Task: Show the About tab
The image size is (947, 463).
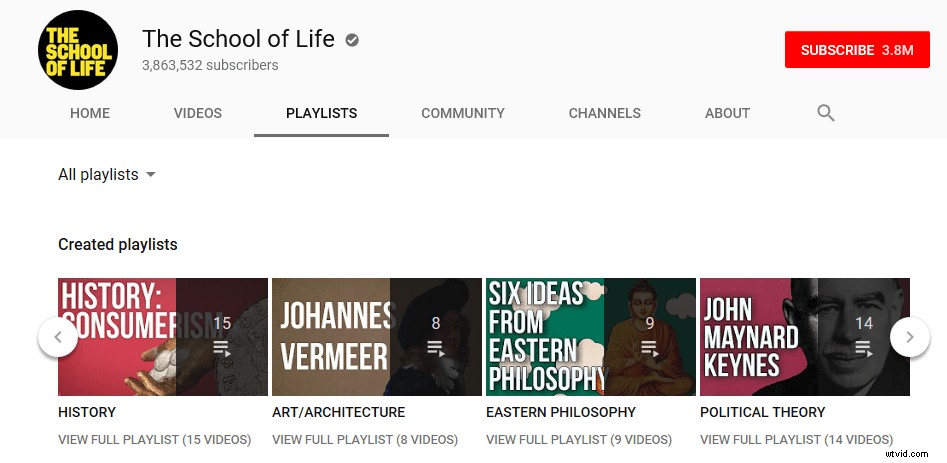Action: pyautogui.click(x=727, y=114)
